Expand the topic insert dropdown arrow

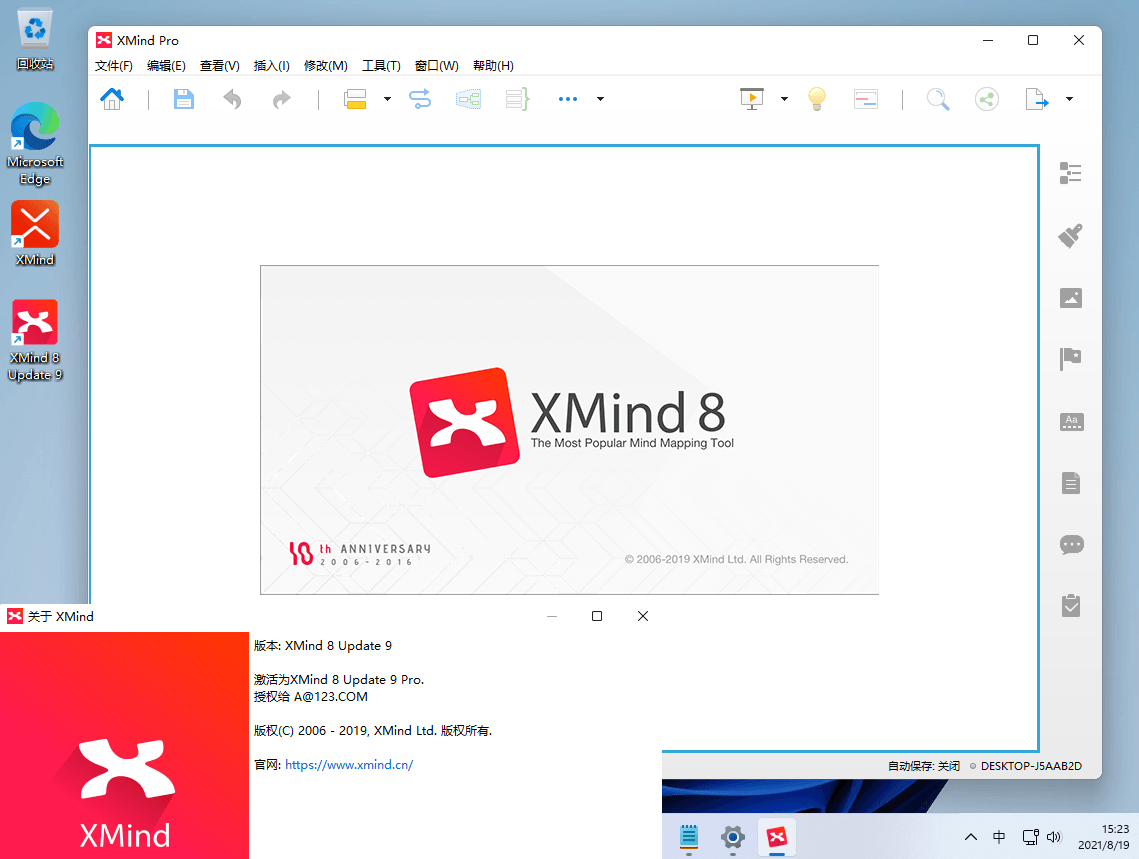[x=387, y=99]
